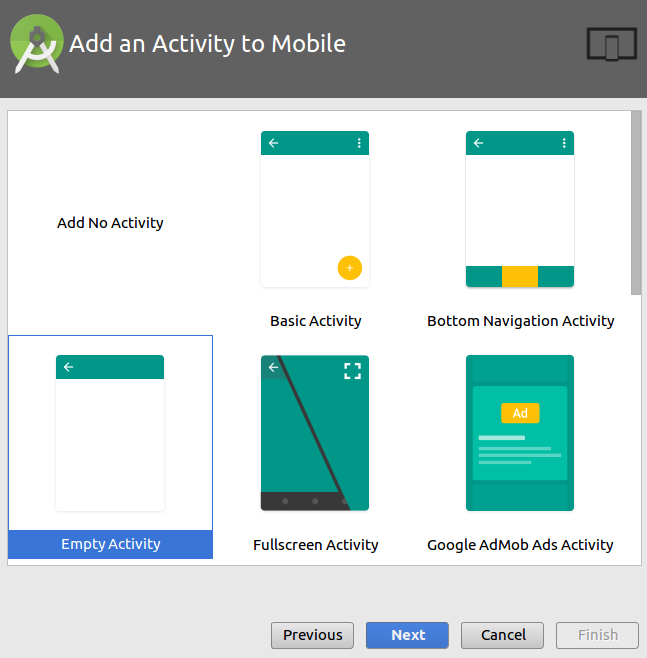Click the yellow bottom navigation tab in preview
The height and width of the screenshot is (658, 647).
click(520, 277)
